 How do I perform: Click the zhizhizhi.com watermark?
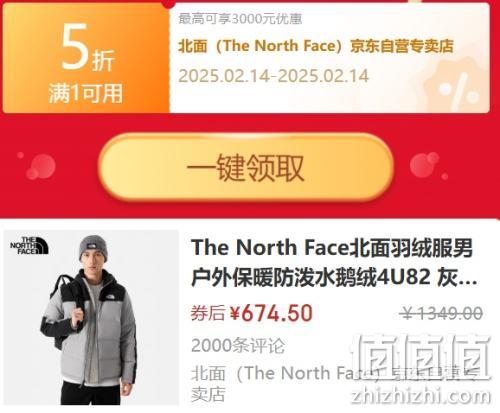[x=421, y=396]
